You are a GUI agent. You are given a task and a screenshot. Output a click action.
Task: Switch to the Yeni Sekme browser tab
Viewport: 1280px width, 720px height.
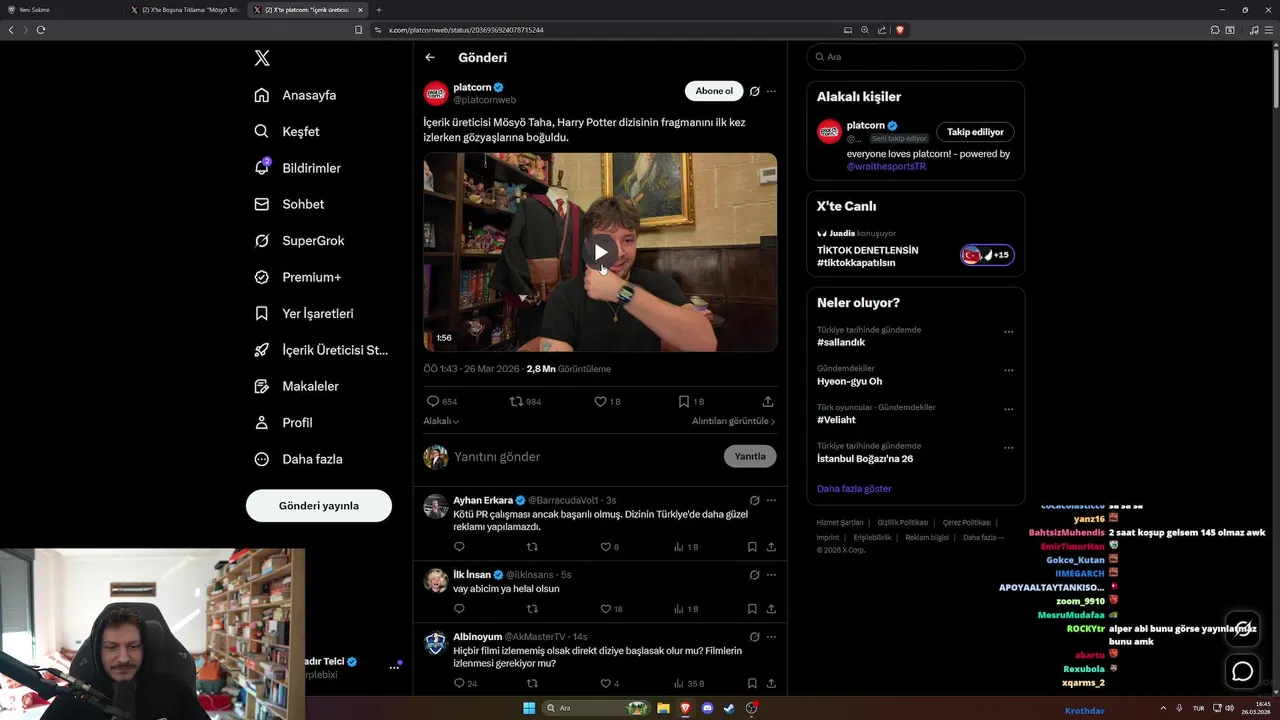click(x=62, y=10)
